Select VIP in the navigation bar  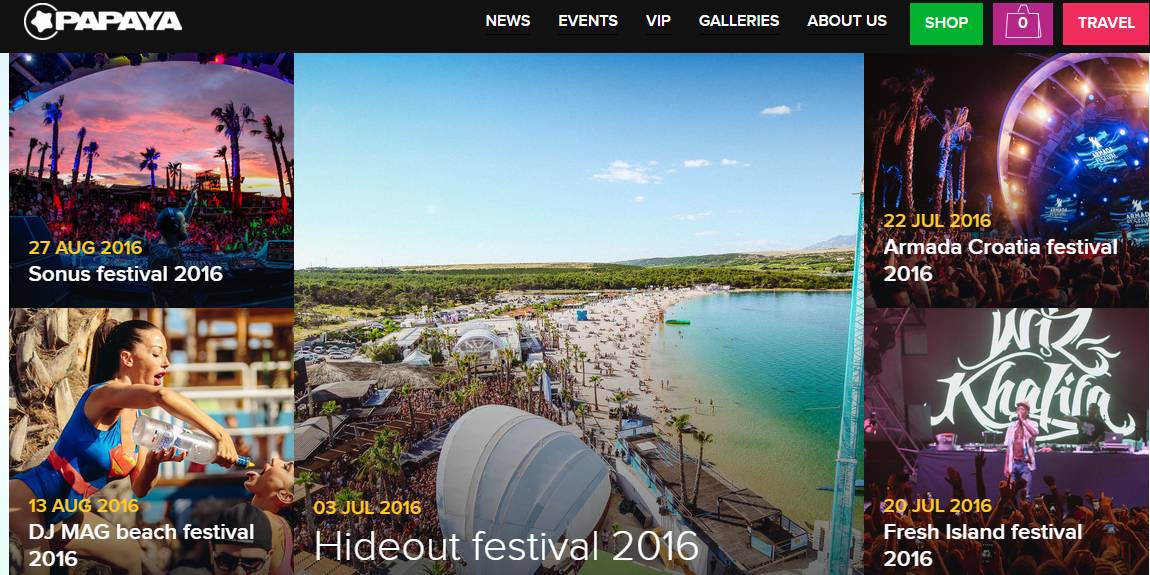pos(658,21)
